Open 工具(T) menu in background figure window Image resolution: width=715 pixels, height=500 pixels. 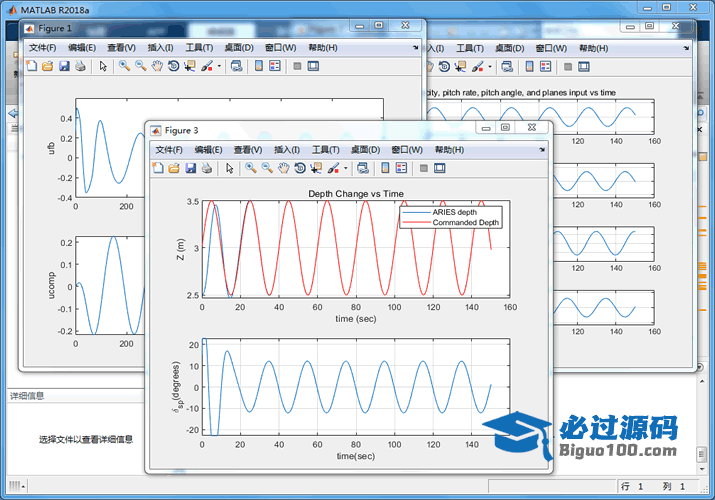coord(470,48)
